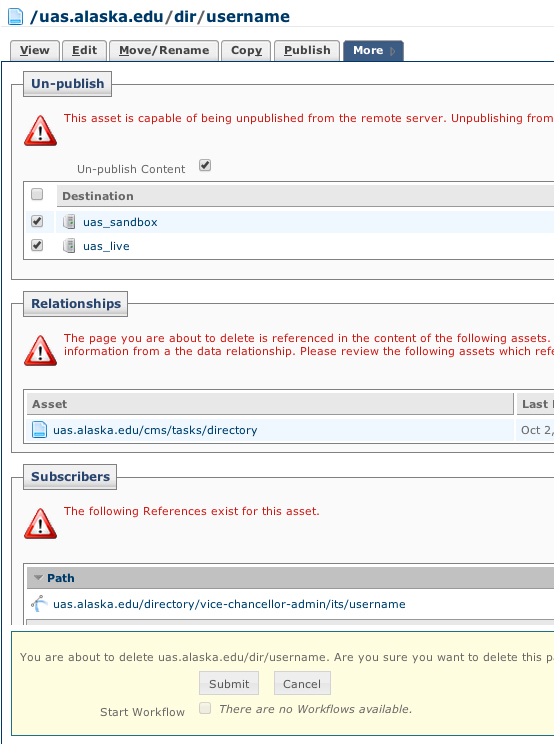Click the Oct 2 date cell
554x744 pixels.
coord(536,430)
